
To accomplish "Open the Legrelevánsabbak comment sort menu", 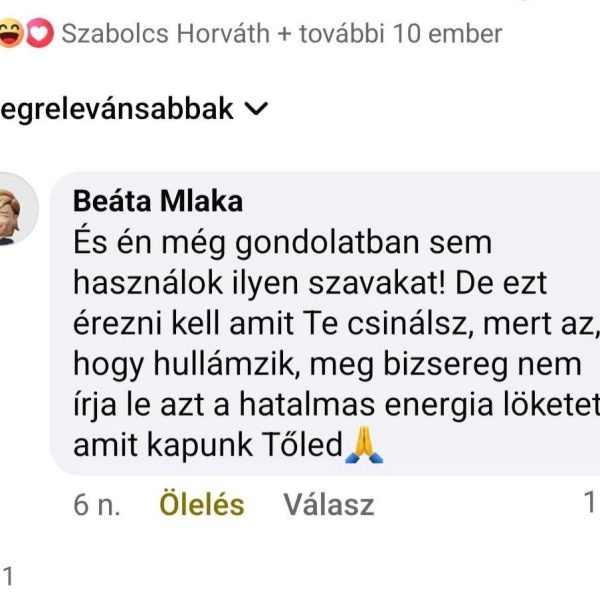I will point(120,109).
